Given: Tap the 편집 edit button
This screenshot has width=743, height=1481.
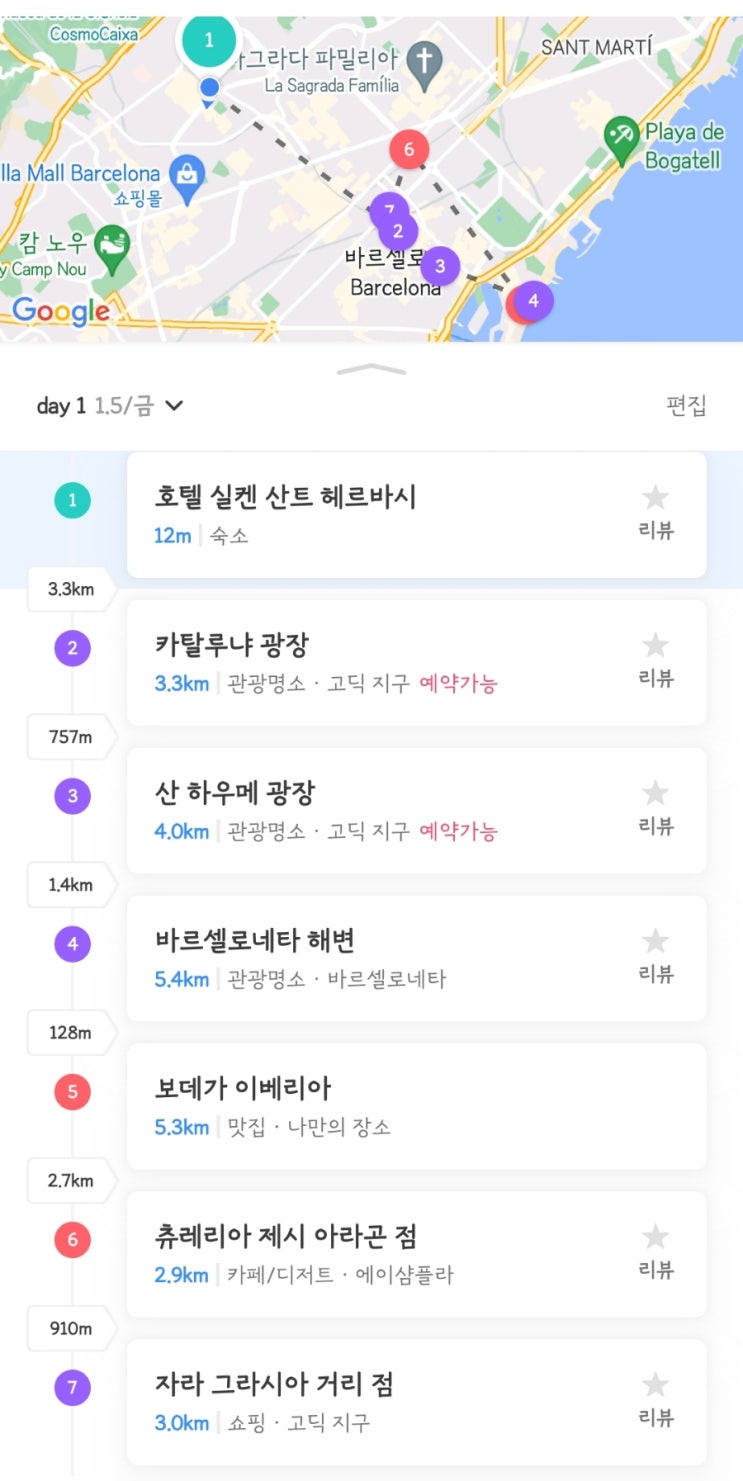Looking at the screenshot, I should 686,406.
